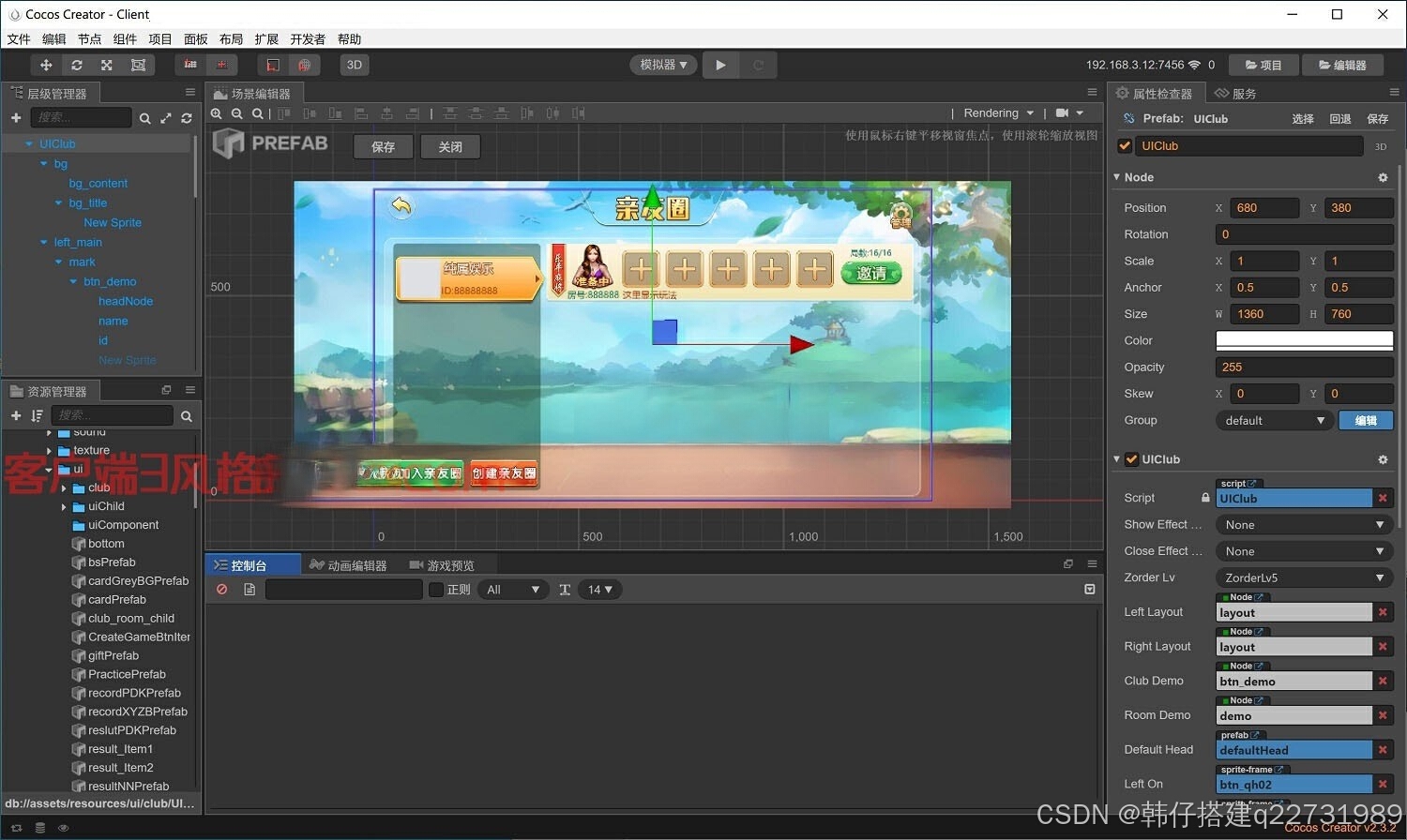This screenshot has height=840, width=1407.
Task: Switch to the game preview tab
Action: pyautogui.click(x=442, y=565)
